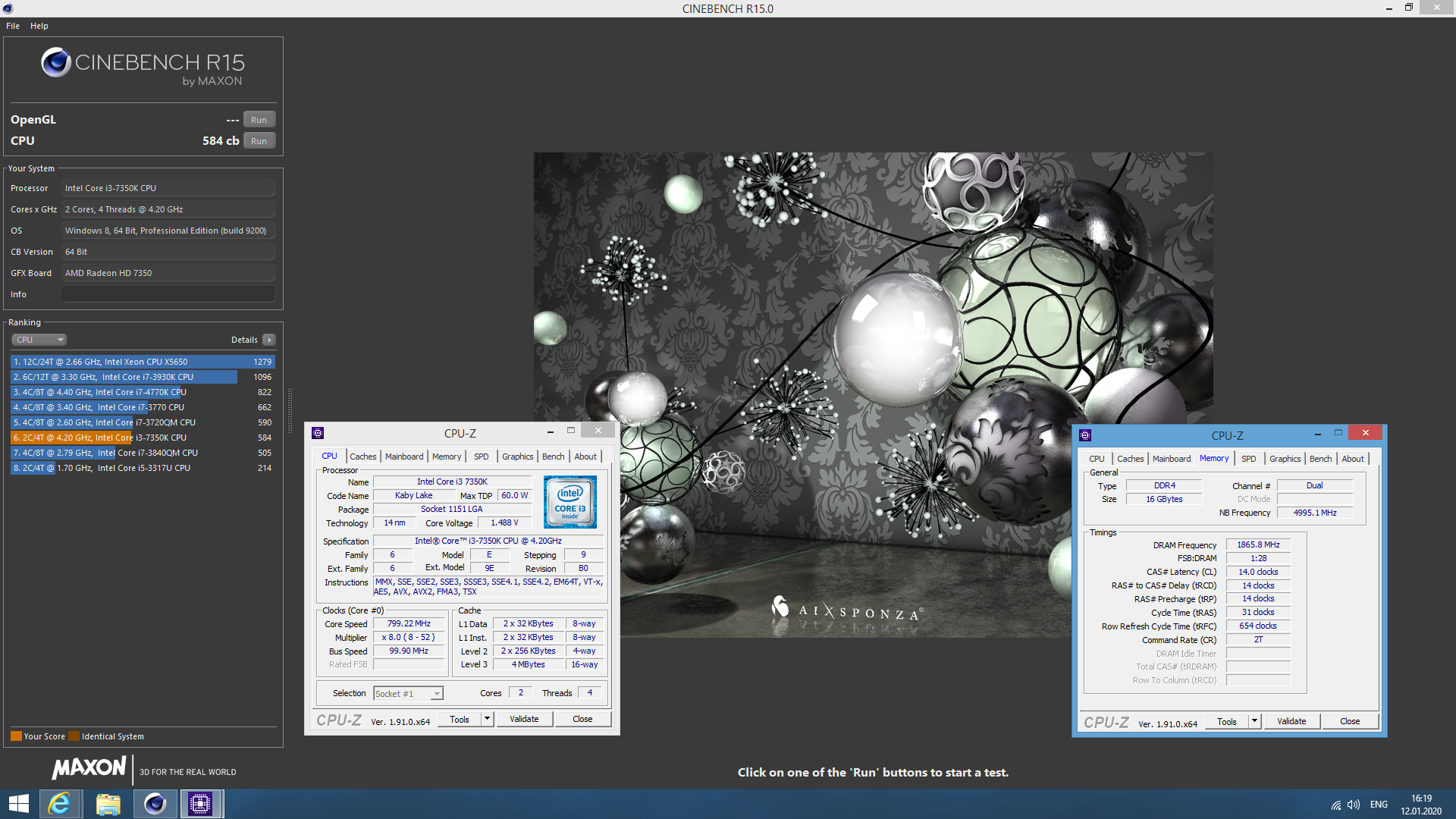Open About tab in left CPU-Z window
The width and height of the screenshot is (1456, 819).
tap(585, 457)
